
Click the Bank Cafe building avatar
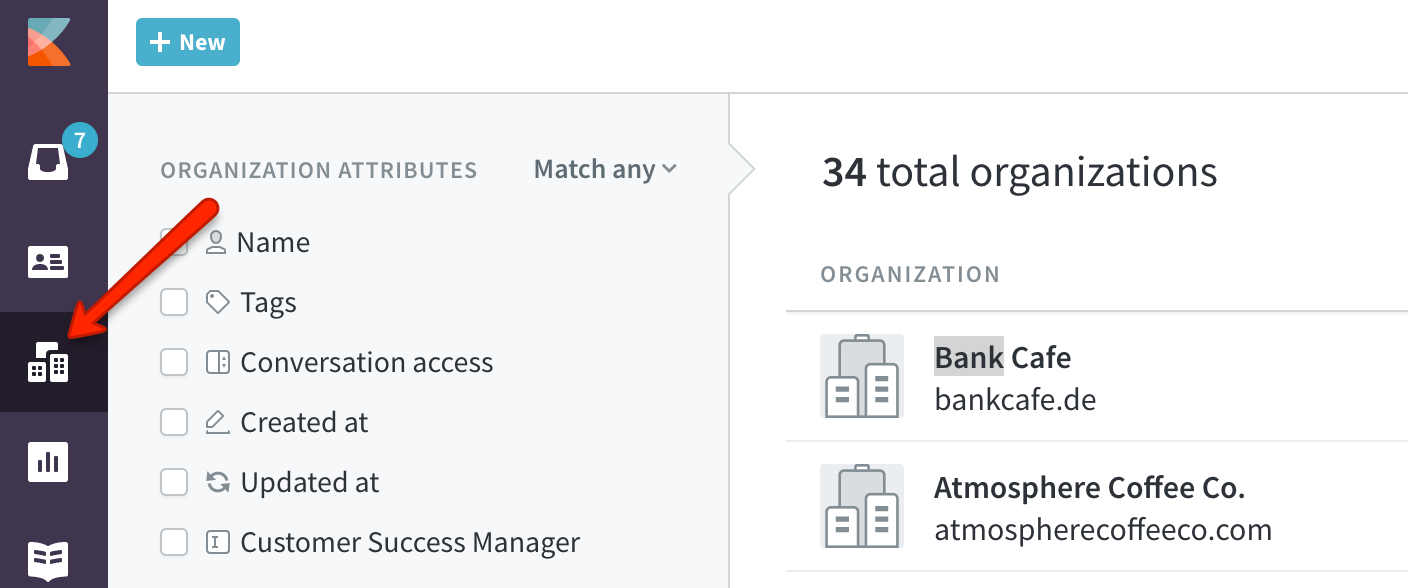[x=861, y=376]
